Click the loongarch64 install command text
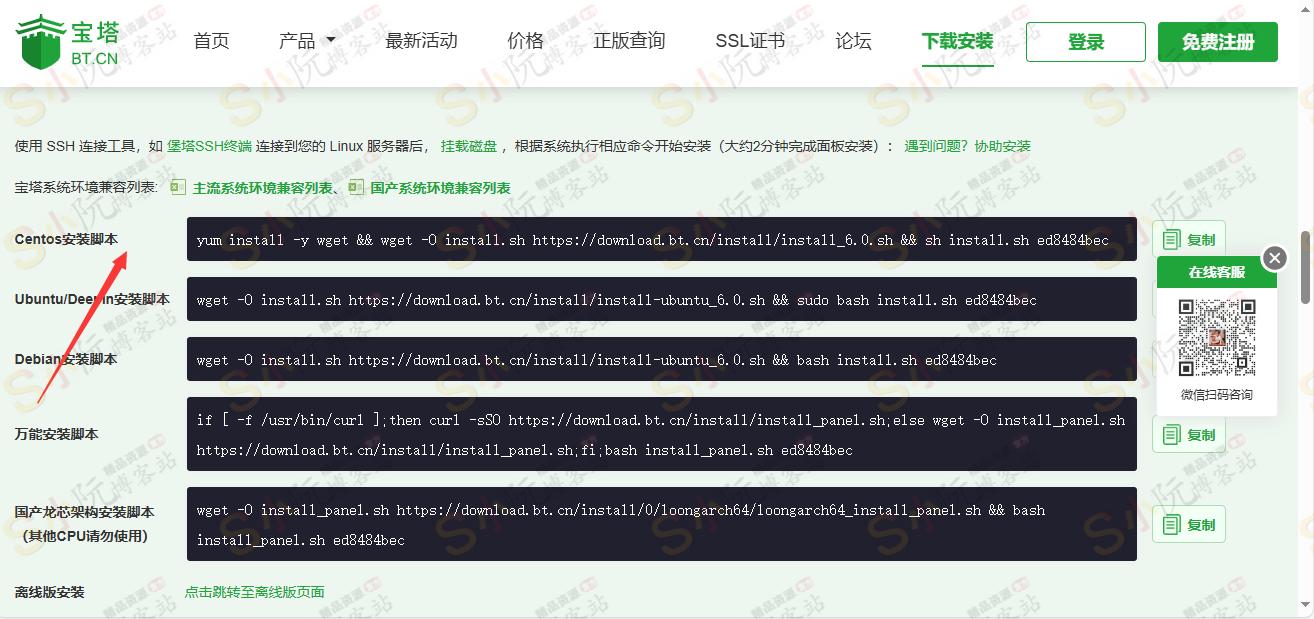Screen dimensions: 1314x619 coord(621,525)
